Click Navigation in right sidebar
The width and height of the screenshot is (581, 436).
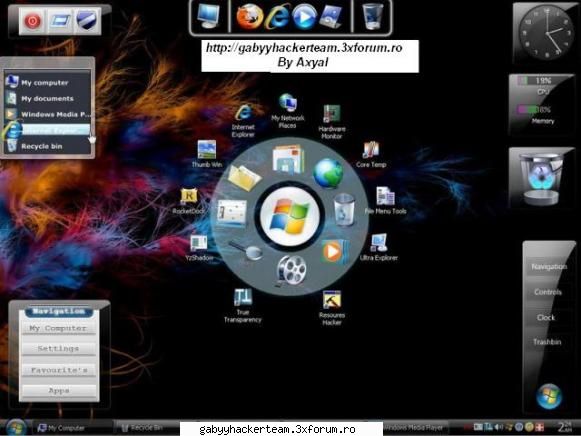(x=549, y=267)
